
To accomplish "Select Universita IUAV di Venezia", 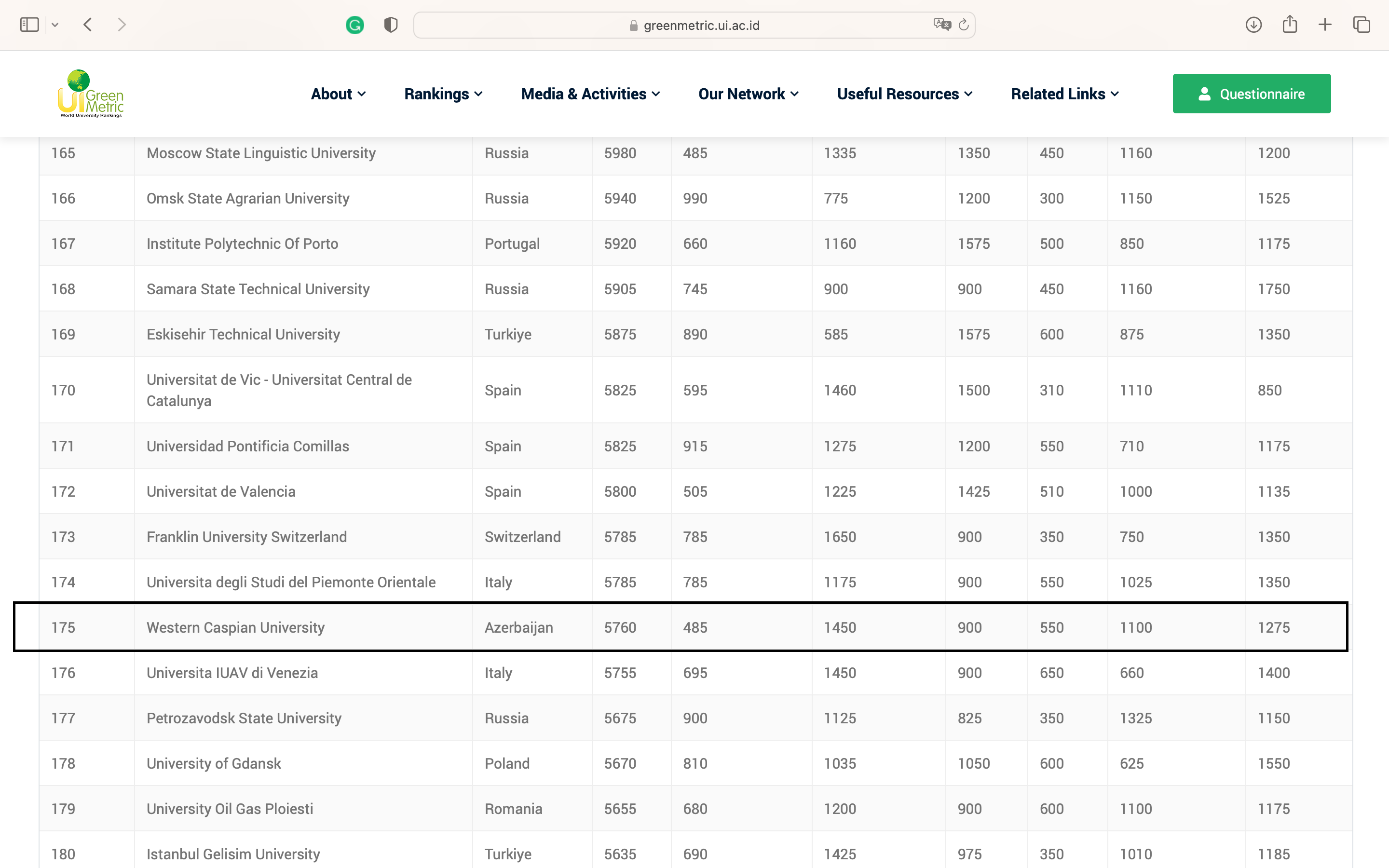I will [x=232, y=673].
